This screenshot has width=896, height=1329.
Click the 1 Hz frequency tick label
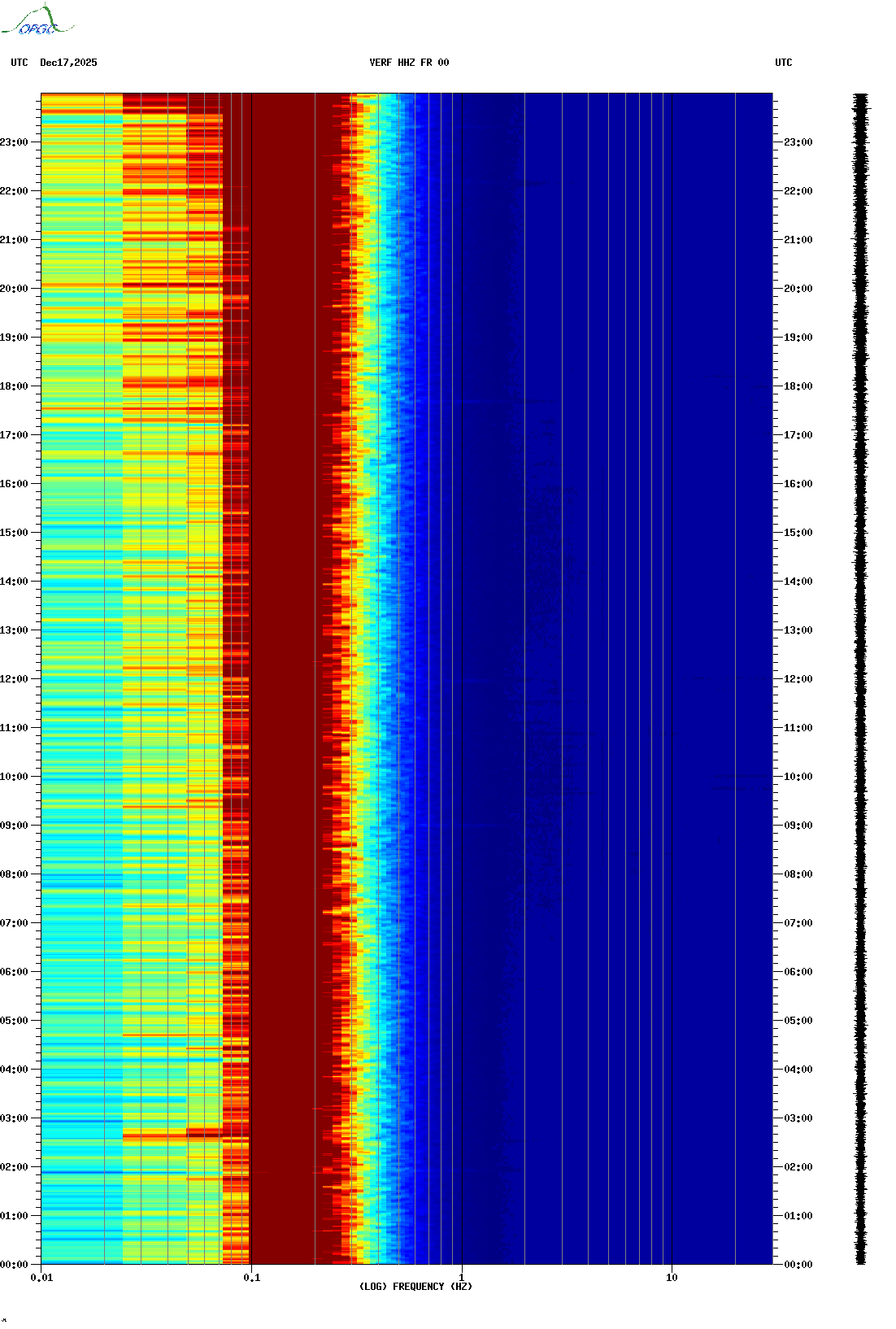point(462,1278)
